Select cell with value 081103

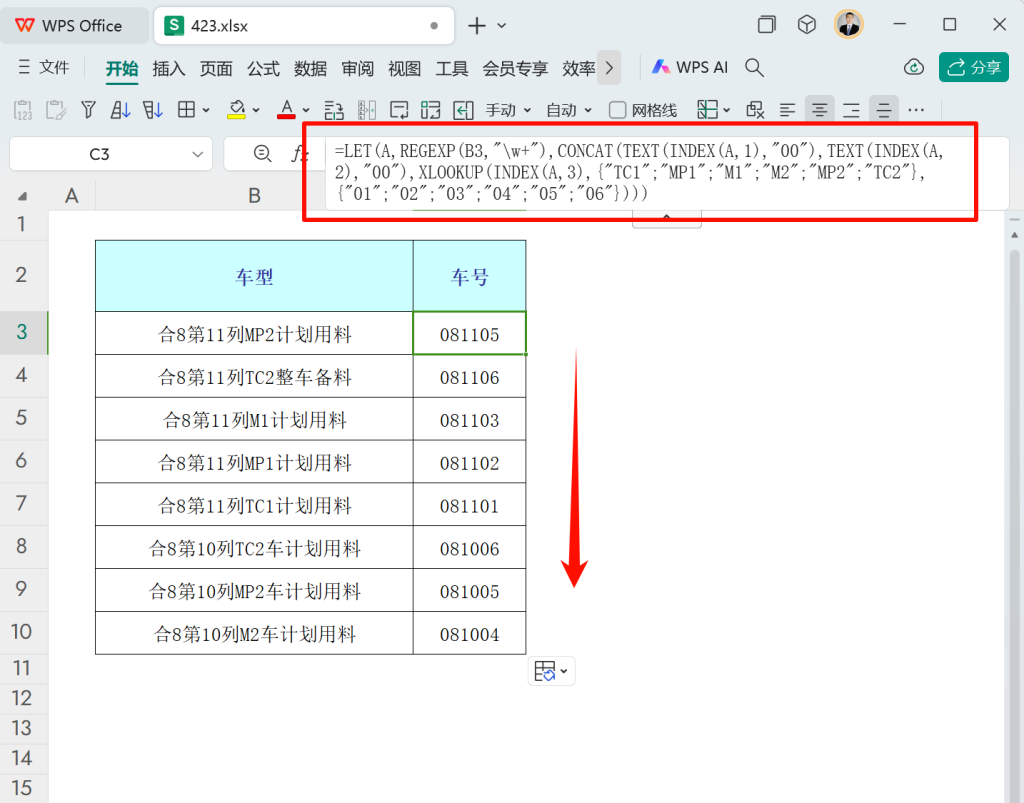click(469, 420)
